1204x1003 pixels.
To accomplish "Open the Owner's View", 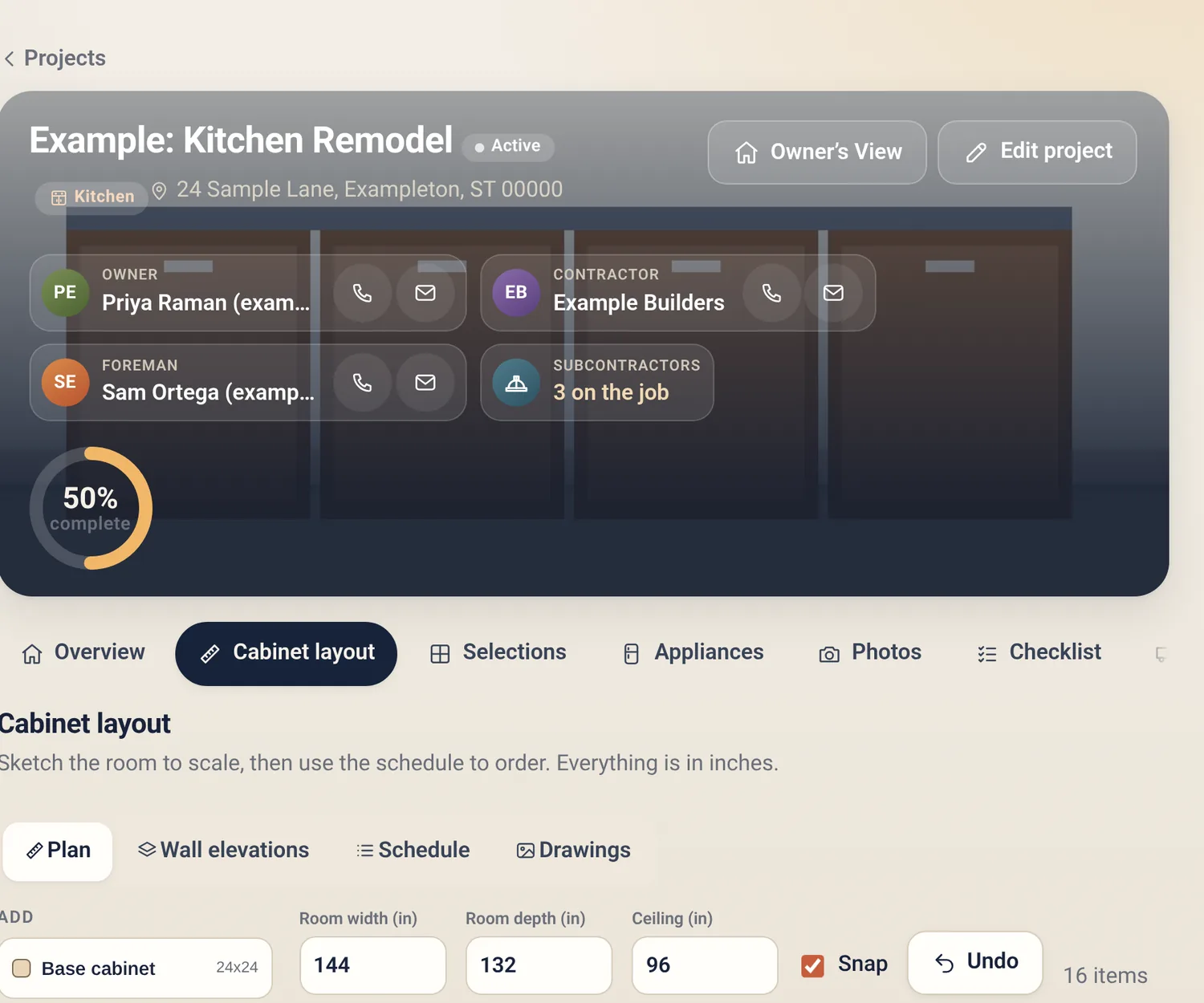I will tap(817, 152).
